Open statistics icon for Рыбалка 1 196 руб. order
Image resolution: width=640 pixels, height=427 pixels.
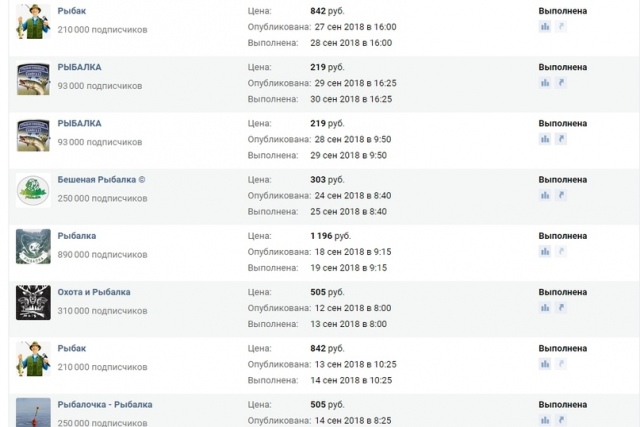tap(545, 252)
